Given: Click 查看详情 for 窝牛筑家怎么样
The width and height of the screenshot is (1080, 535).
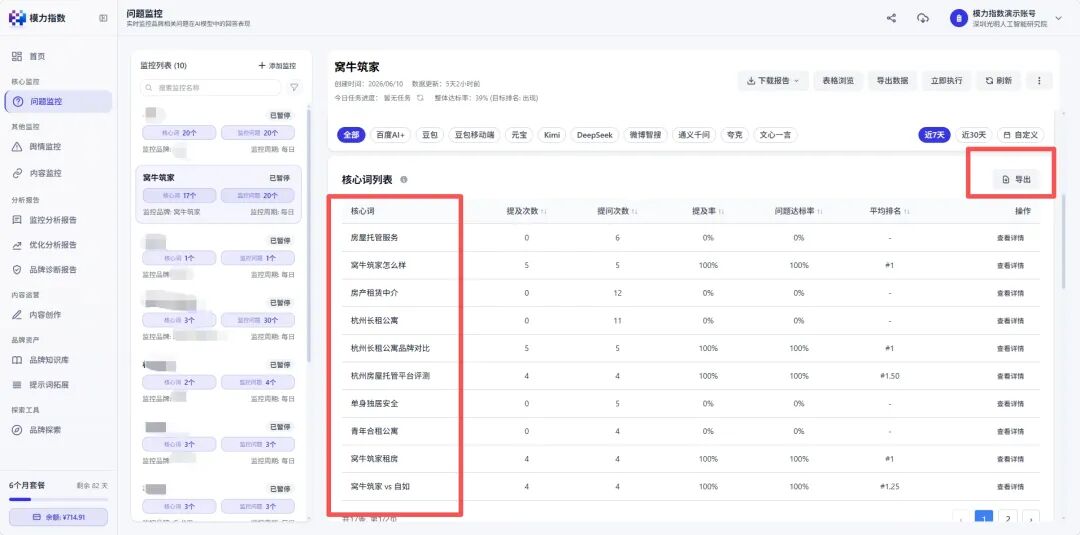Looking at the screenshot, I should [x=1010, y=266].
